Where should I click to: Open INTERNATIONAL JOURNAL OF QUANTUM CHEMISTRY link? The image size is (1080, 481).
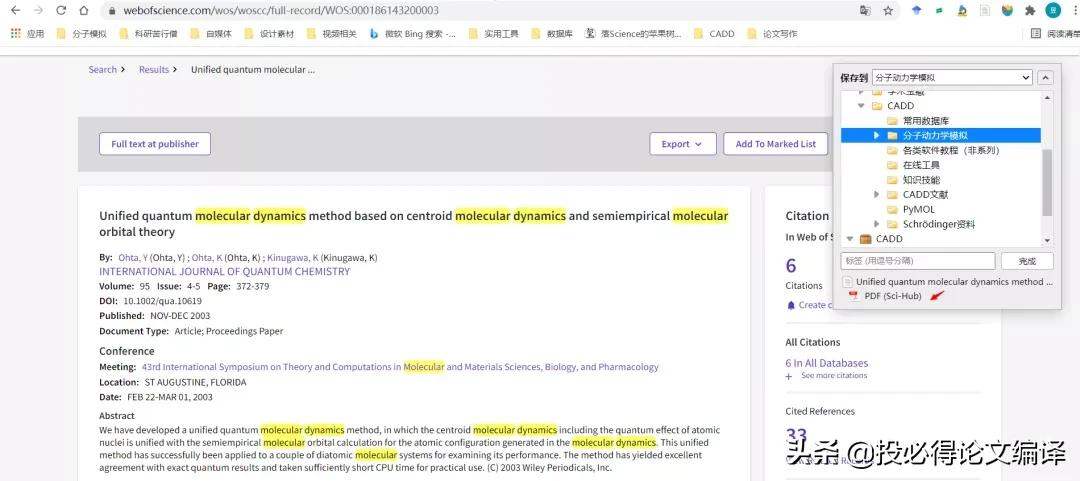(225, 272)
